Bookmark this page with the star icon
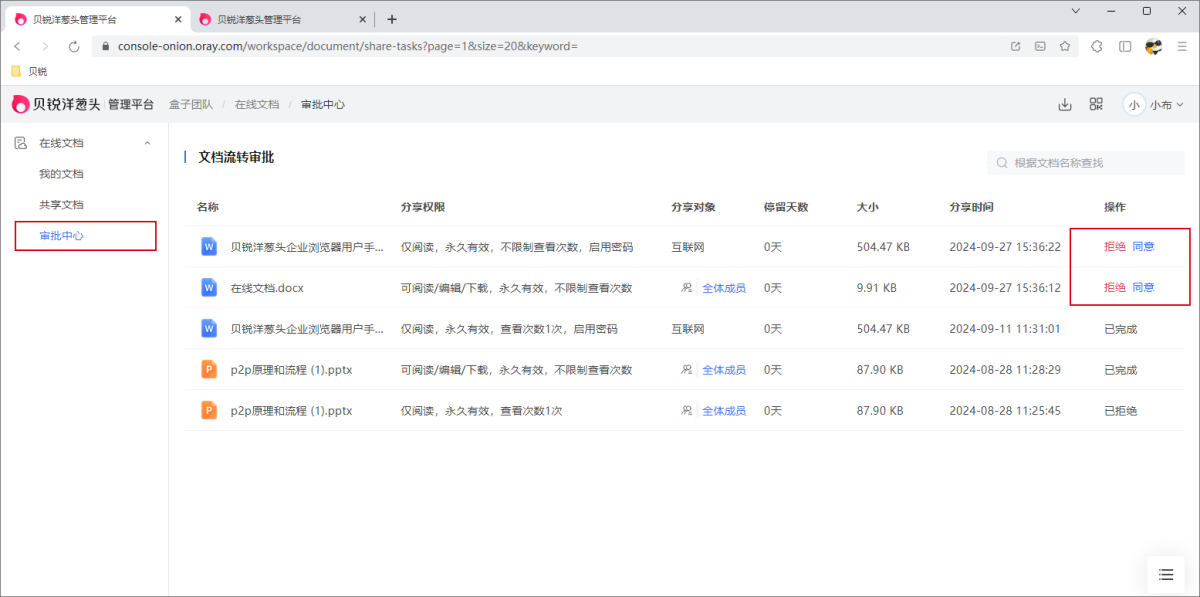The width and height of the screenshot is (1200, 597). [1065, 46]
